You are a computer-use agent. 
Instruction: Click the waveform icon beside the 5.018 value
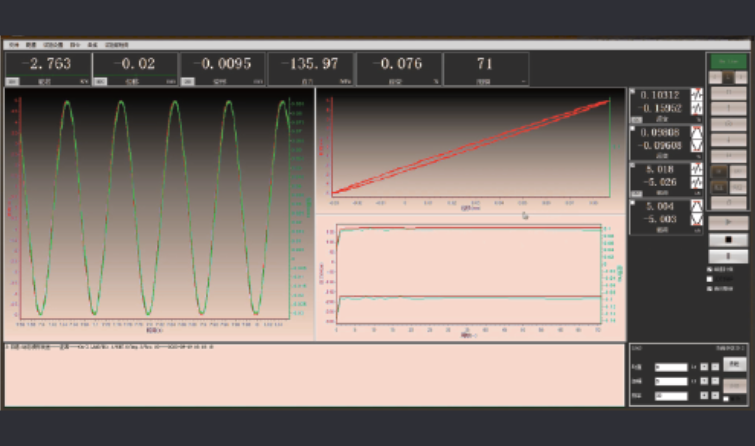point(697,170)
